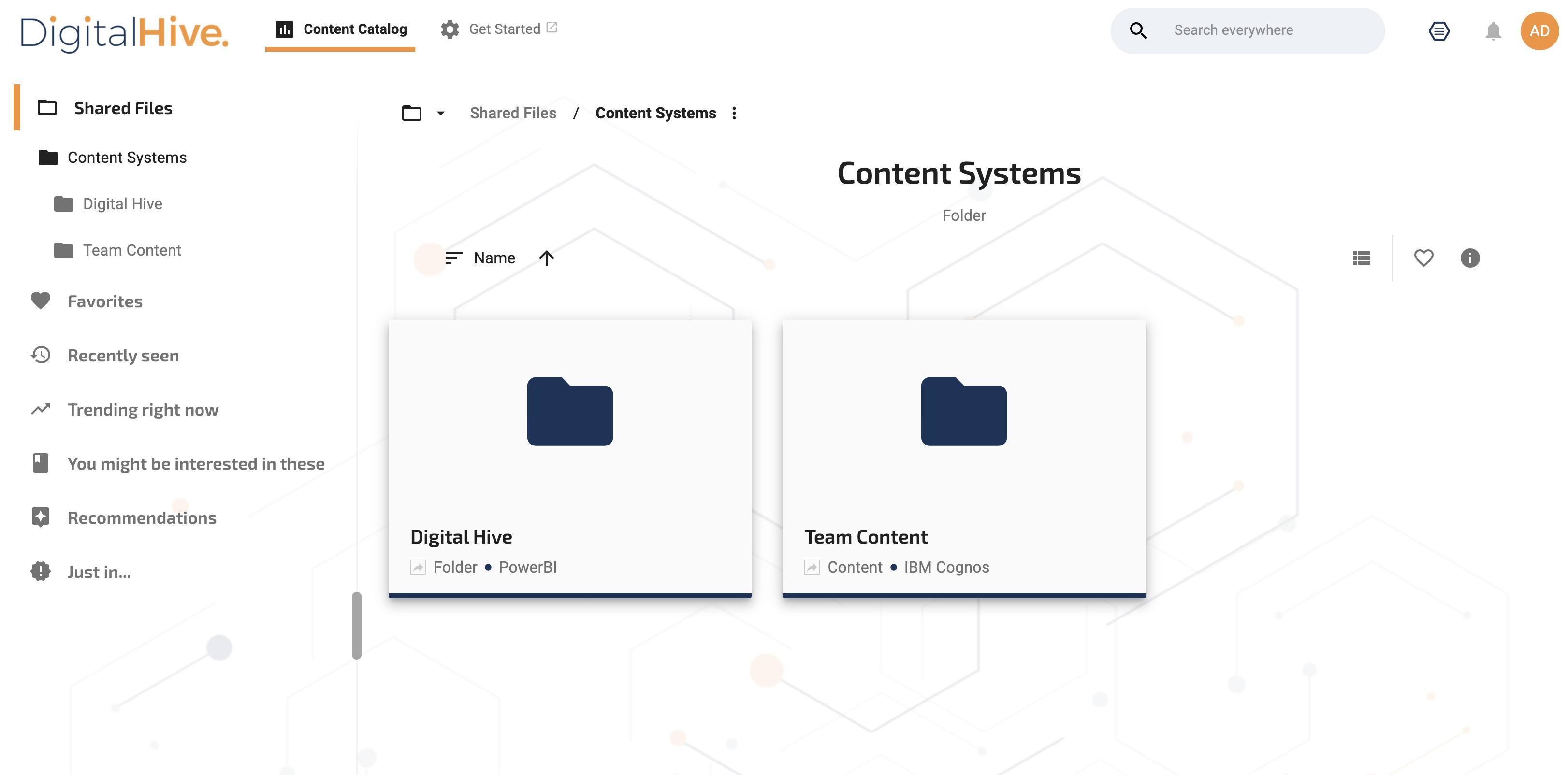Expand the breadcrumb folder dropdown arrow

(x=441, y=113)
